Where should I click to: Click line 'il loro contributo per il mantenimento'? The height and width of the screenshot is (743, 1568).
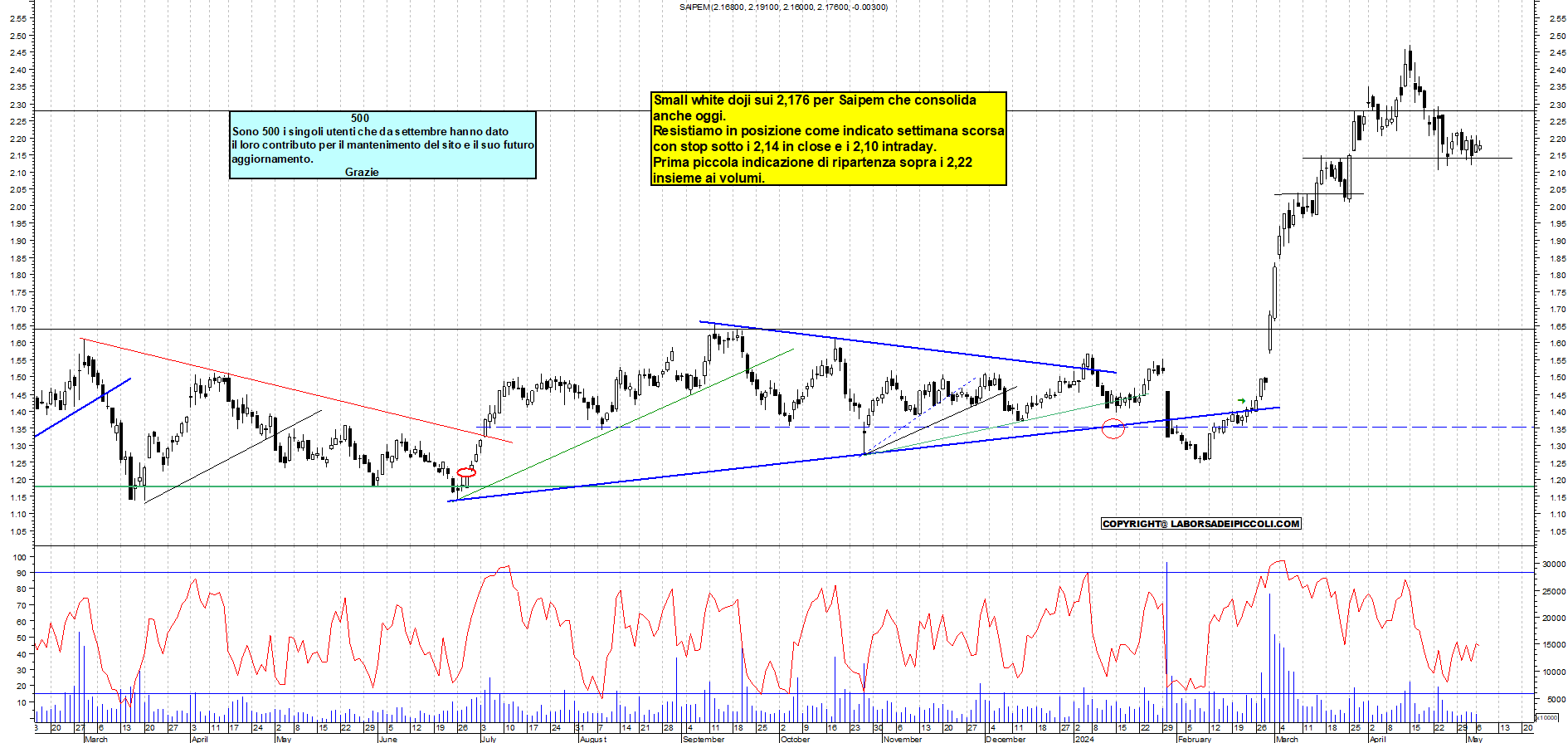(383, 144)
